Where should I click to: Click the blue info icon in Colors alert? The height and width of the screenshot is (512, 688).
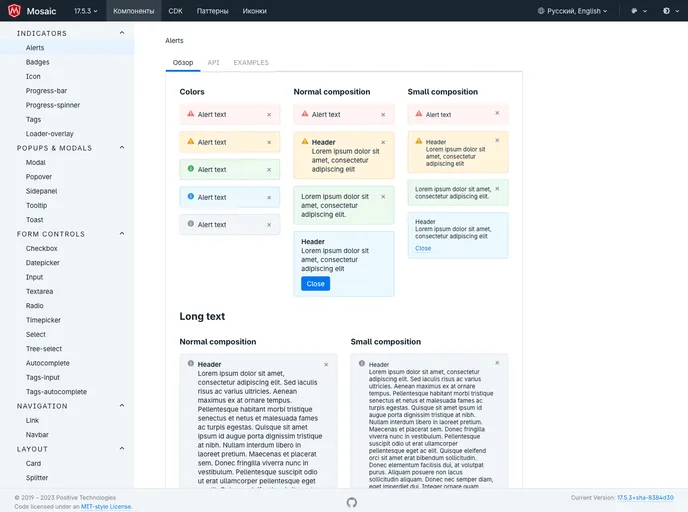click(x=190, y=196)
